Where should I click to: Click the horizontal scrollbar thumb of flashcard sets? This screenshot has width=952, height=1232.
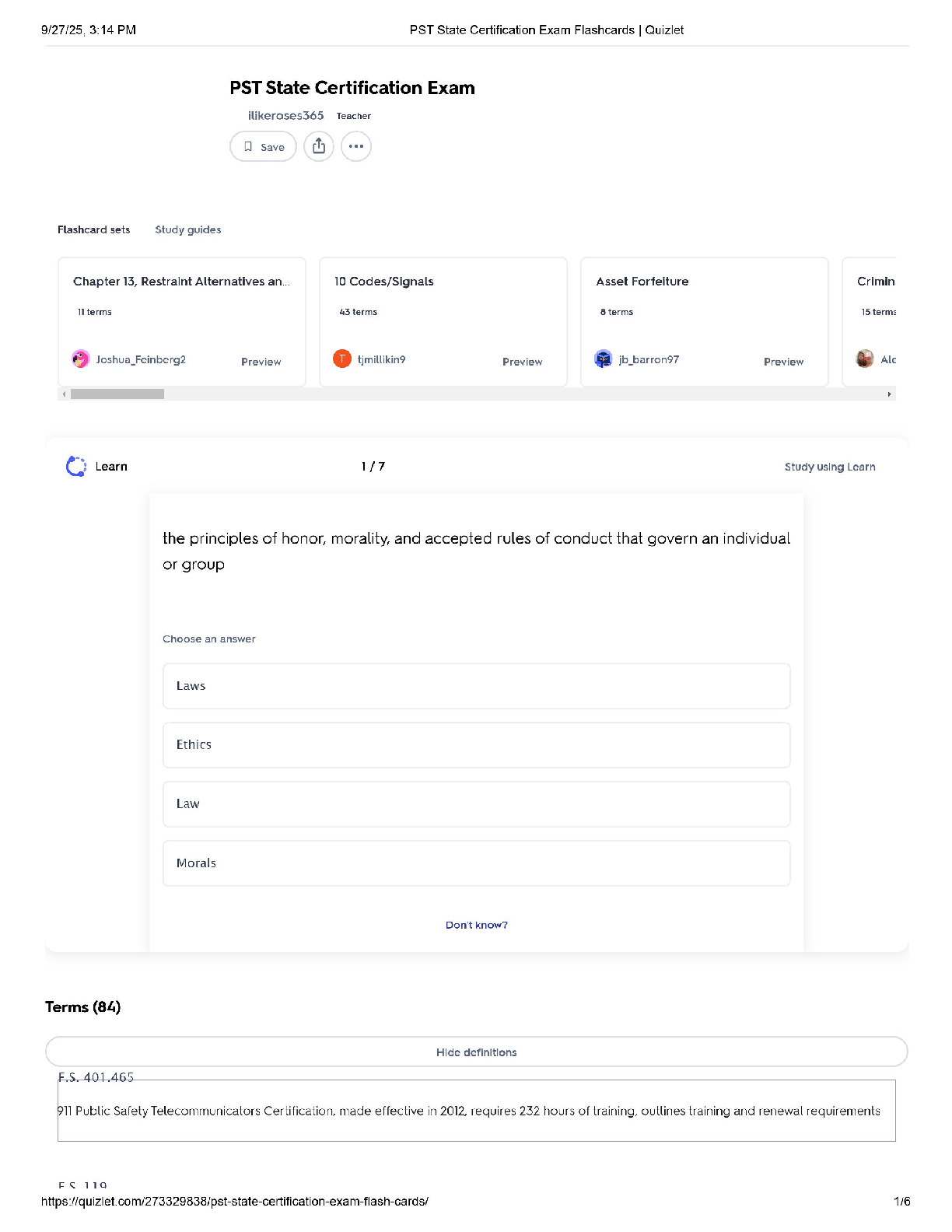pos(117,394)
